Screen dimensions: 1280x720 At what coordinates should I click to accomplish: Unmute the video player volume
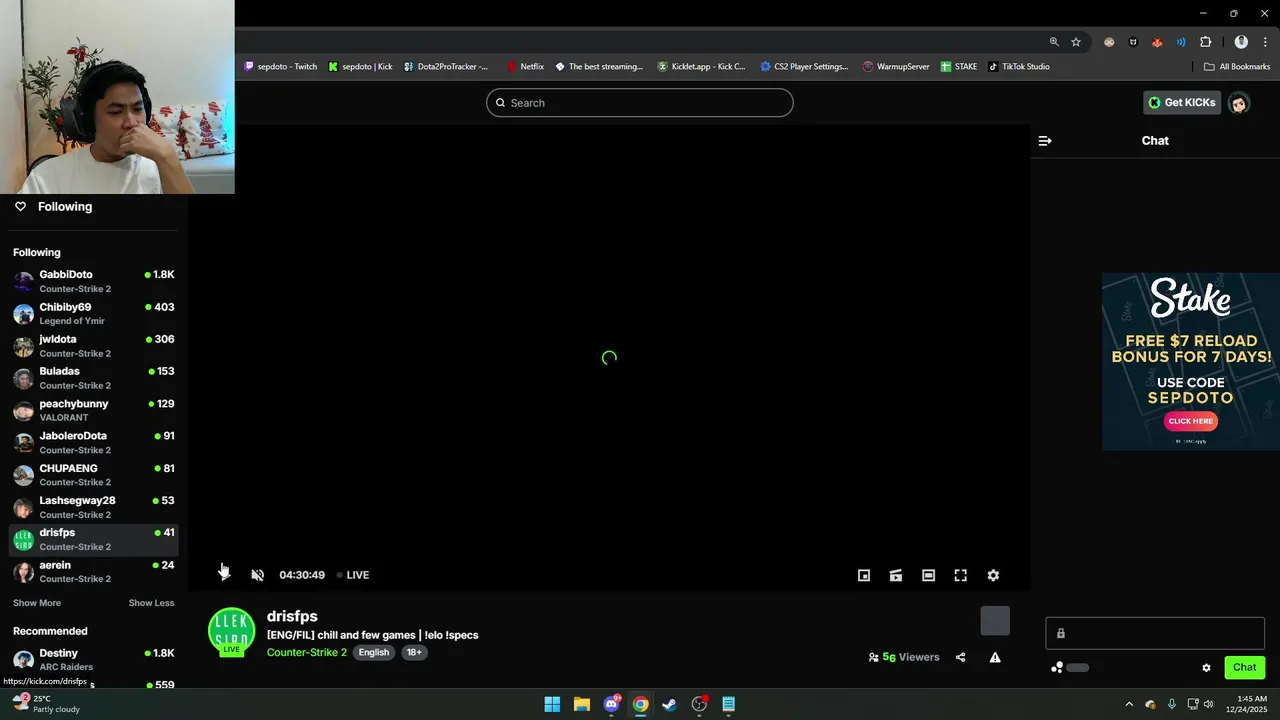tap(257, 575)
